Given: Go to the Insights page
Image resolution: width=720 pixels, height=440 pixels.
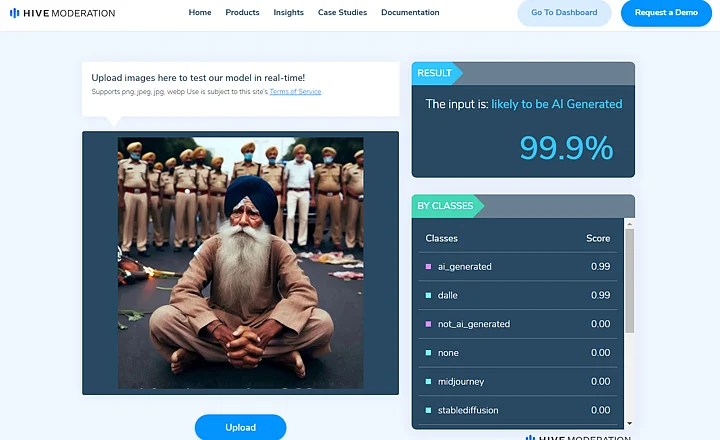Looking at the screenshot, I should [288, 13].
